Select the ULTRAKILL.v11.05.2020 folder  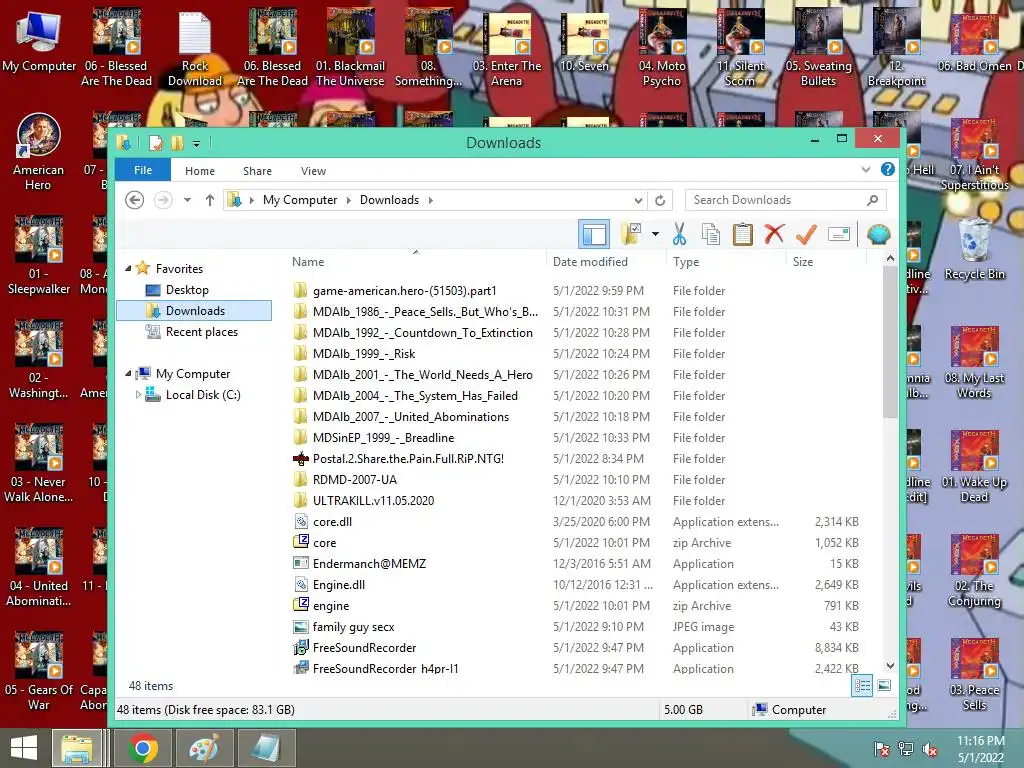coord(373,500)
